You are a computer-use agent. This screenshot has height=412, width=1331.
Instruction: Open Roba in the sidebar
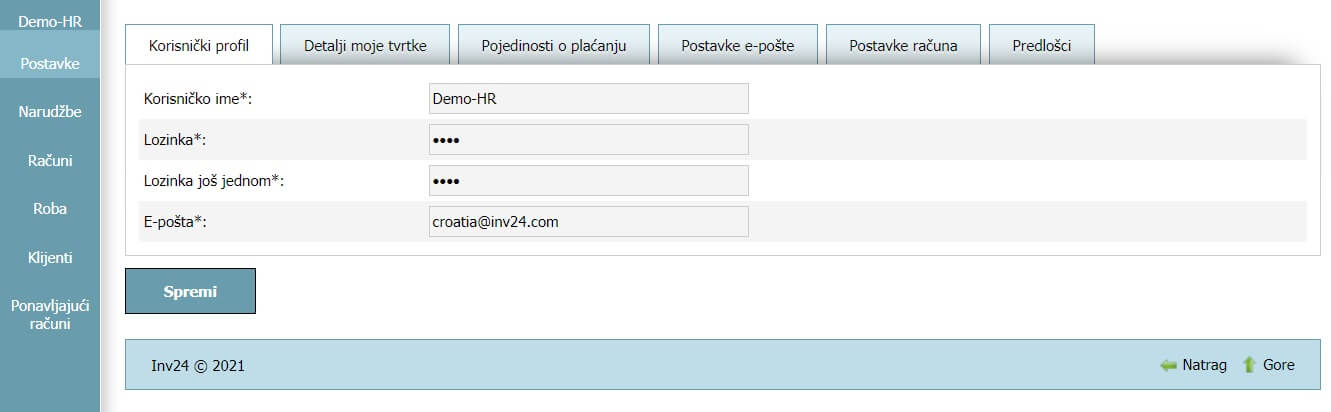[50, 209]
